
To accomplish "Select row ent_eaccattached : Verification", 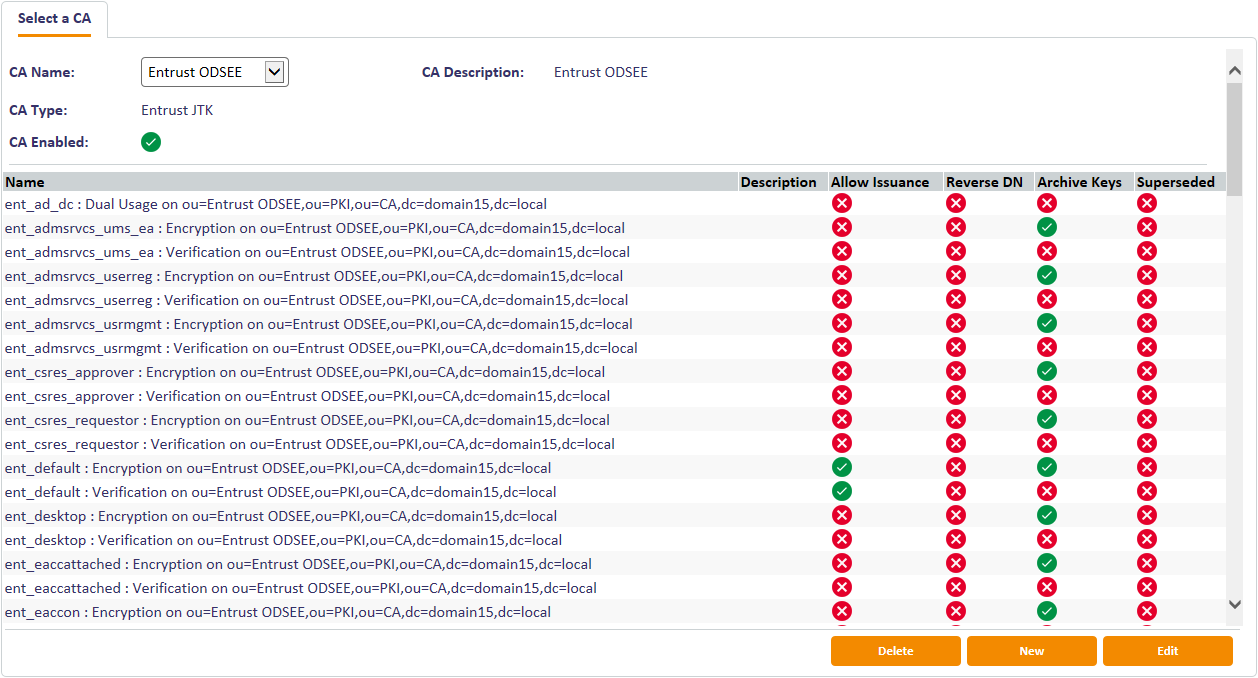I will coord(614,587).
